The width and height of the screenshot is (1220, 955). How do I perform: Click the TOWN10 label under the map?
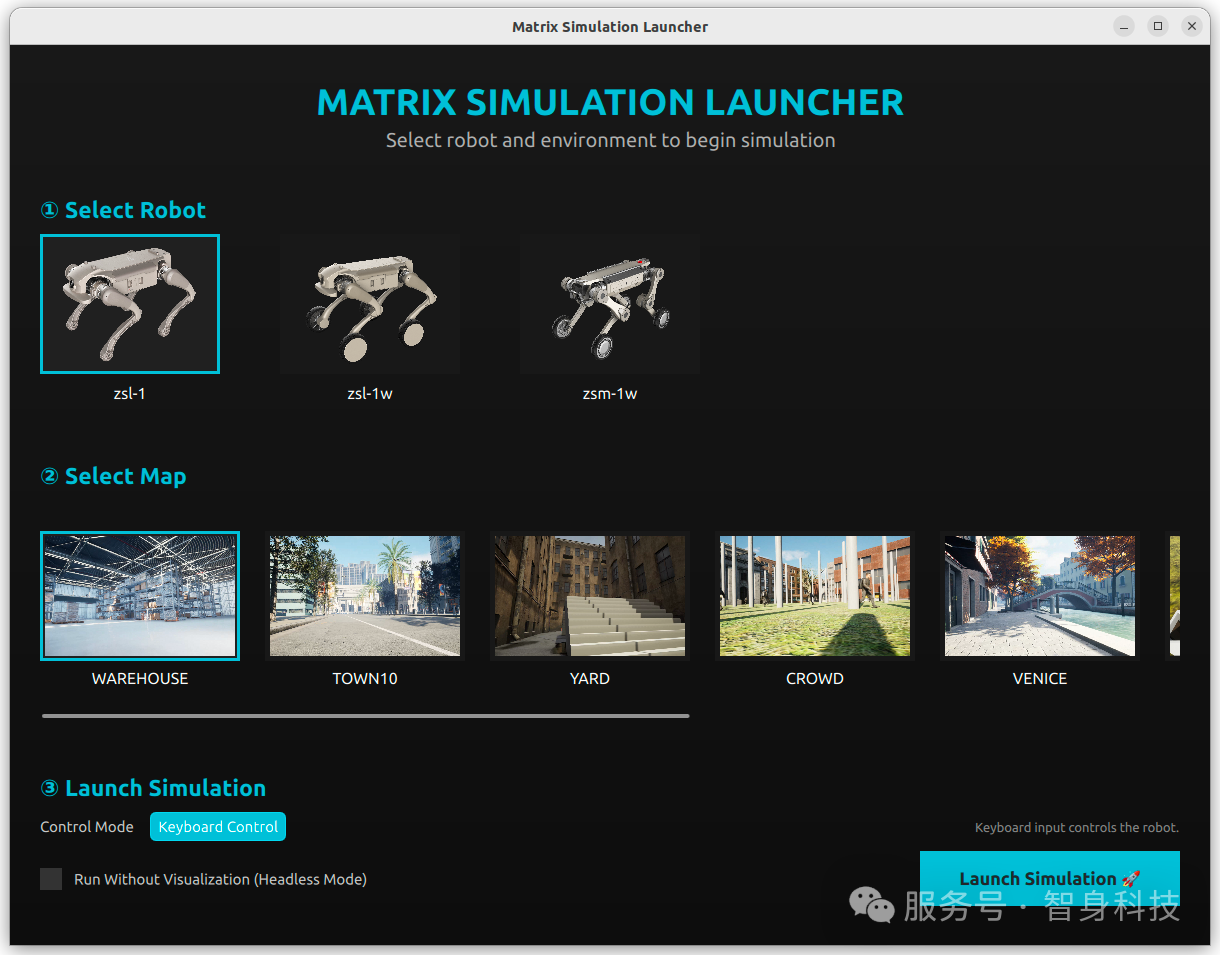[365, 679]
